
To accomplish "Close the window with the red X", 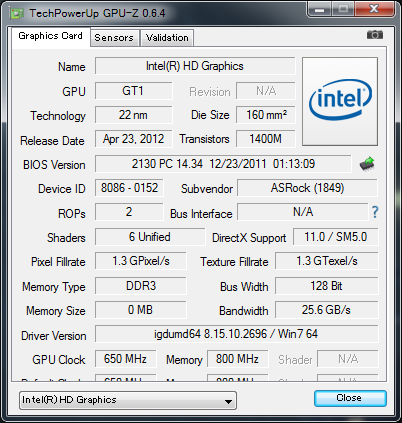I will pos(375,9).
